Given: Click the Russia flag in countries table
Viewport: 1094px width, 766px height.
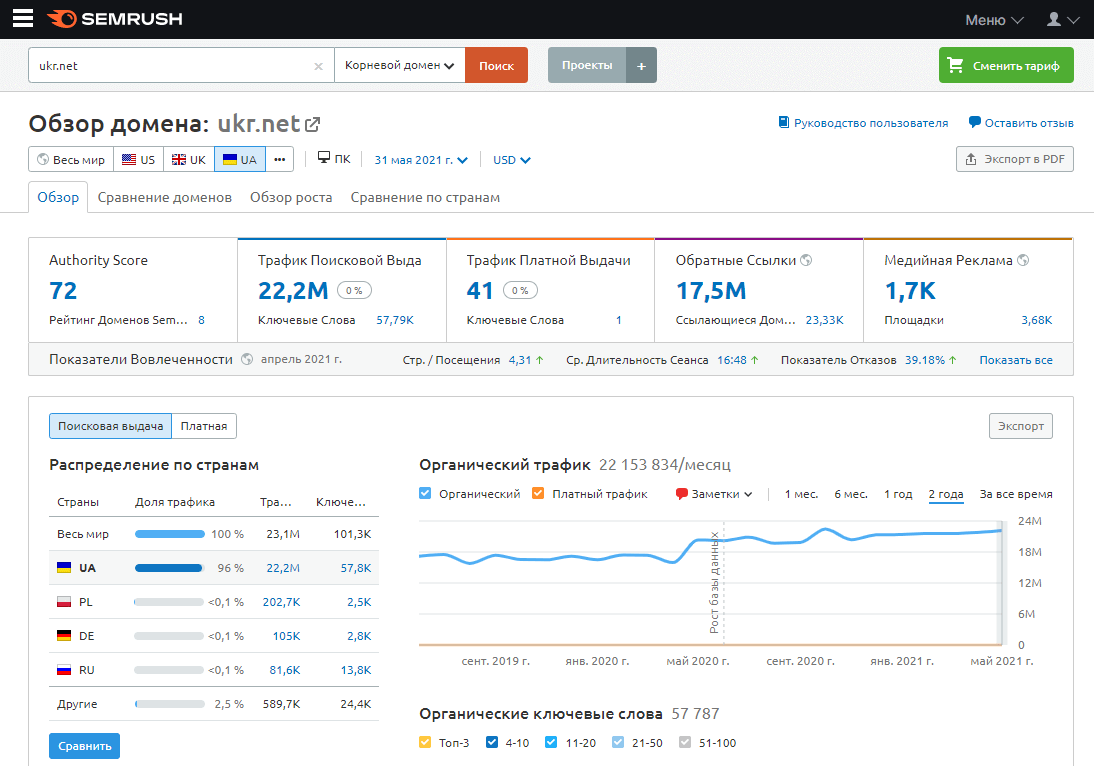Looking at the screenshot, I should click(x=63, y=670).
